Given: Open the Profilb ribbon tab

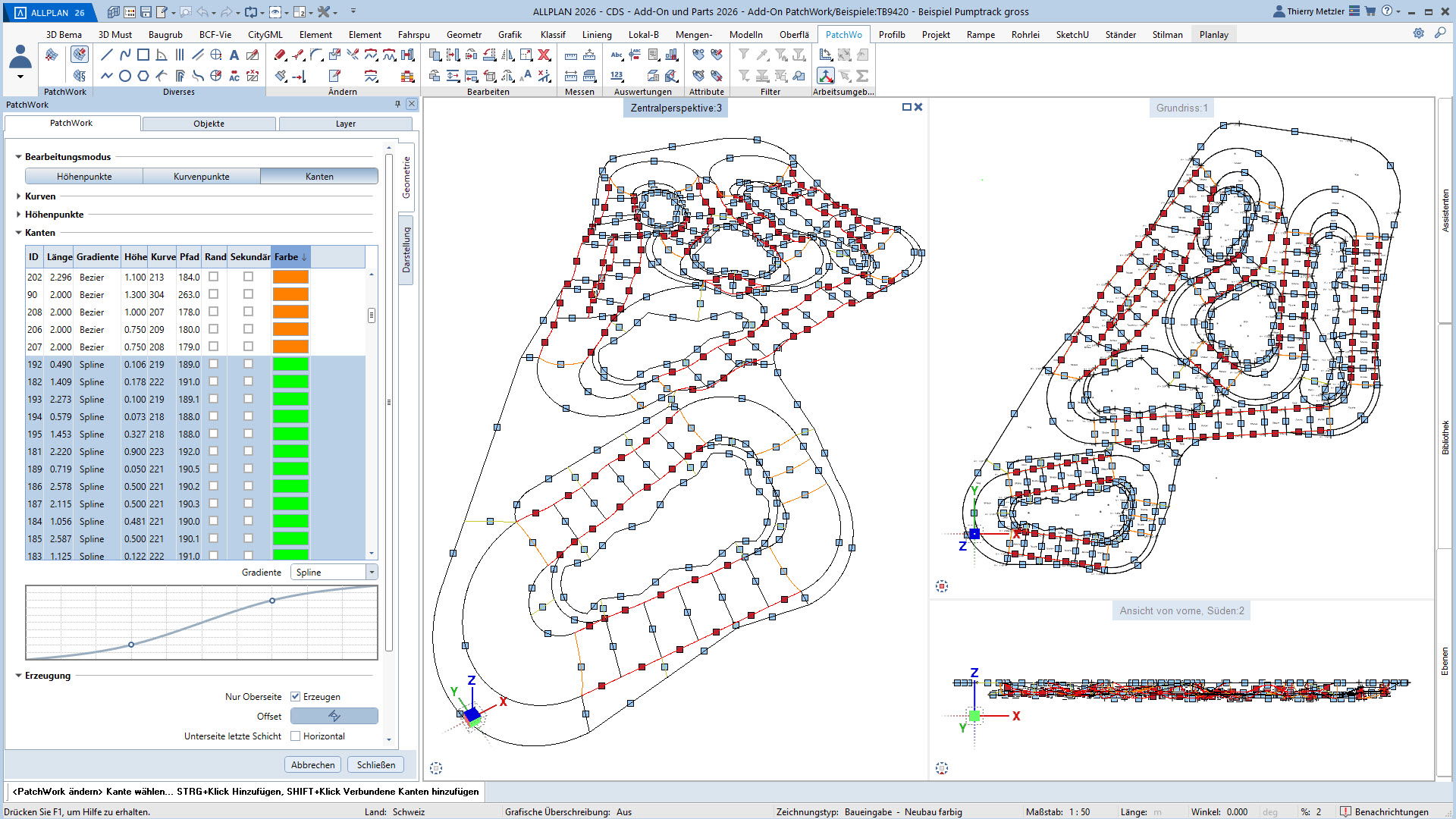Looking at the screenshot, I should [x=892, y=34].
